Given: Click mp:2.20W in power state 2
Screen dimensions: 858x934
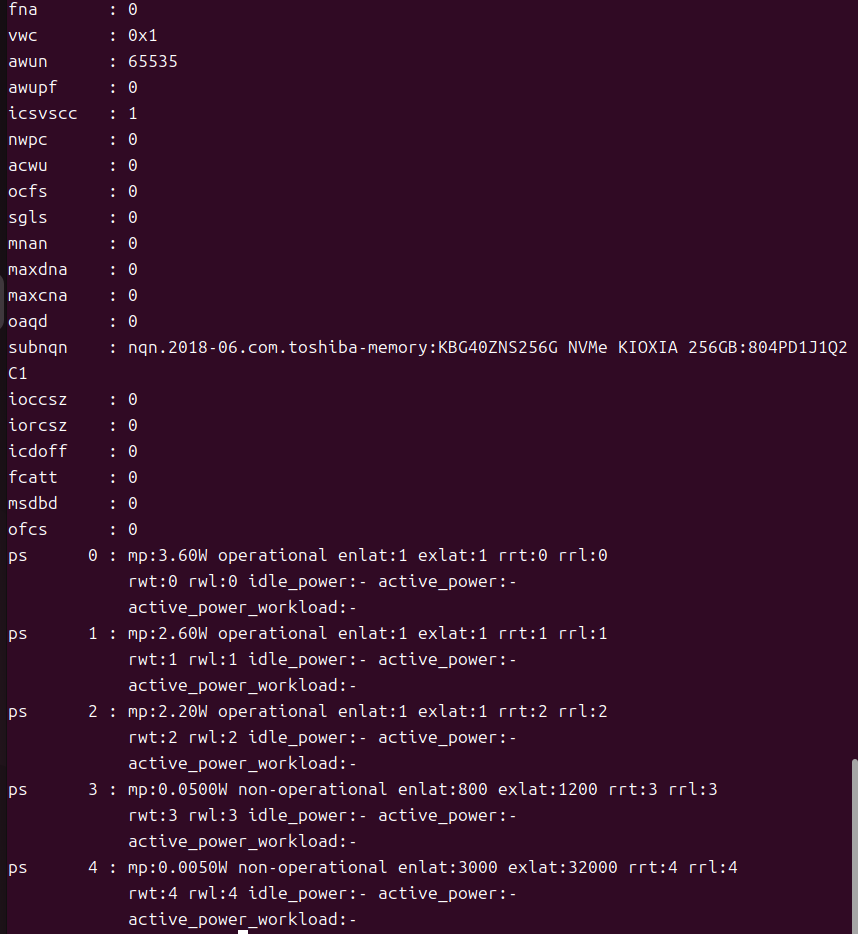Looking at the screenshot, I should (168, 711).
